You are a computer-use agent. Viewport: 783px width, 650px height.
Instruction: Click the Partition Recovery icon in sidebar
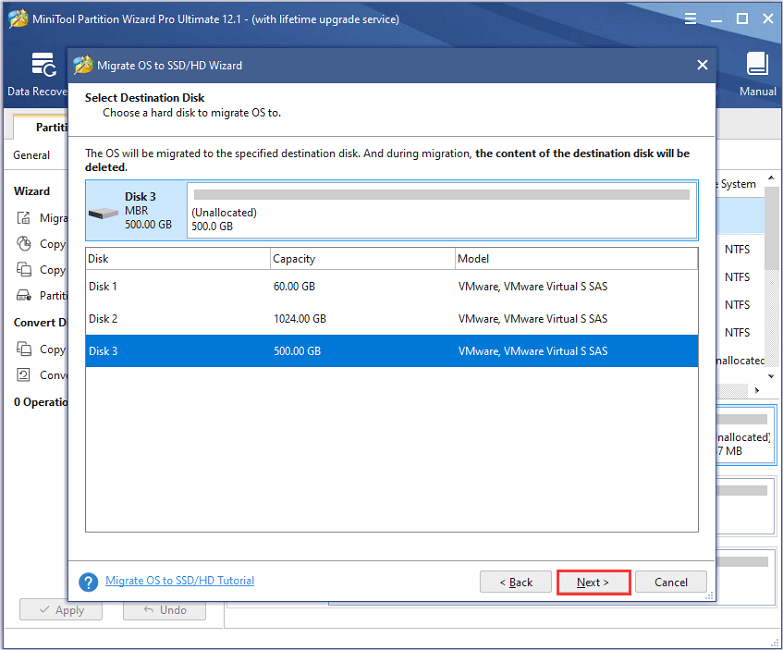23,295
